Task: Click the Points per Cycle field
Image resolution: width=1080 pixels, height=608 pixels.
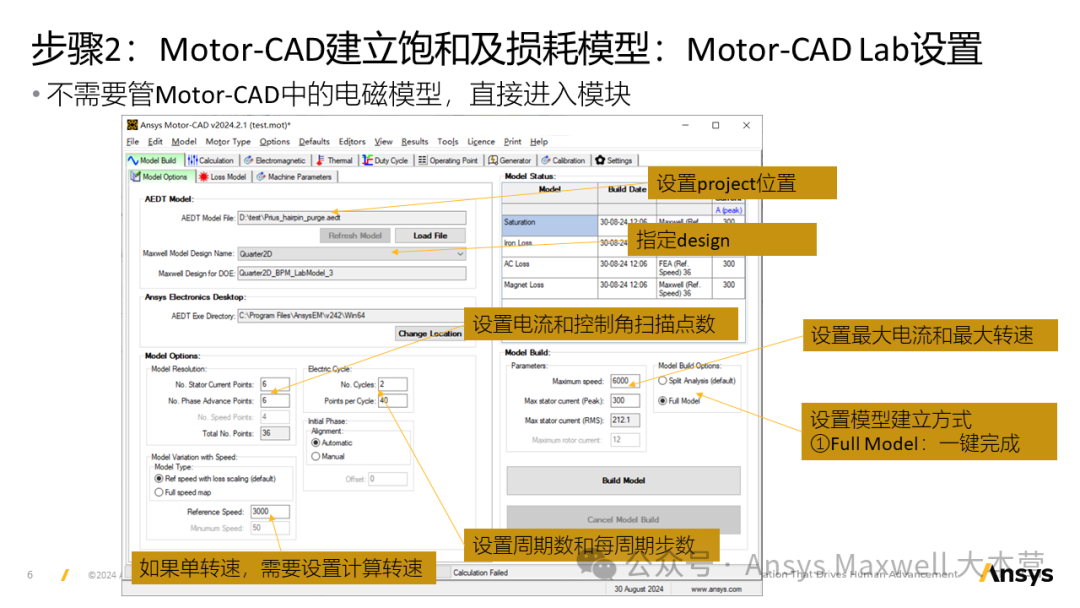Action: pyautogui.click(x=392, y=401)
